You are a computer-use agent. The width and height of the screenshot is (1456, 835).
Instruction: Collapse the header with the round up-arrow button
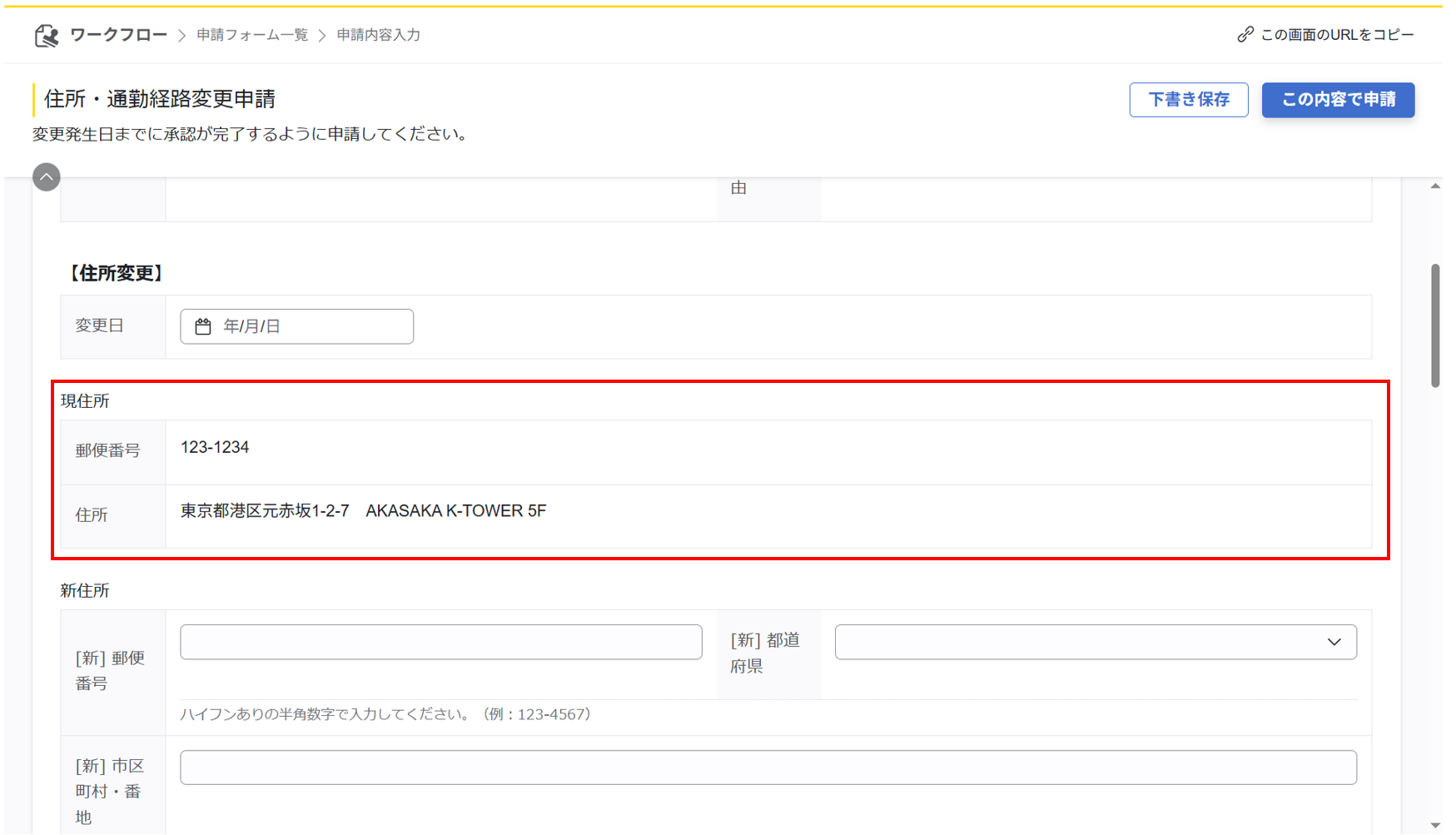47,176
